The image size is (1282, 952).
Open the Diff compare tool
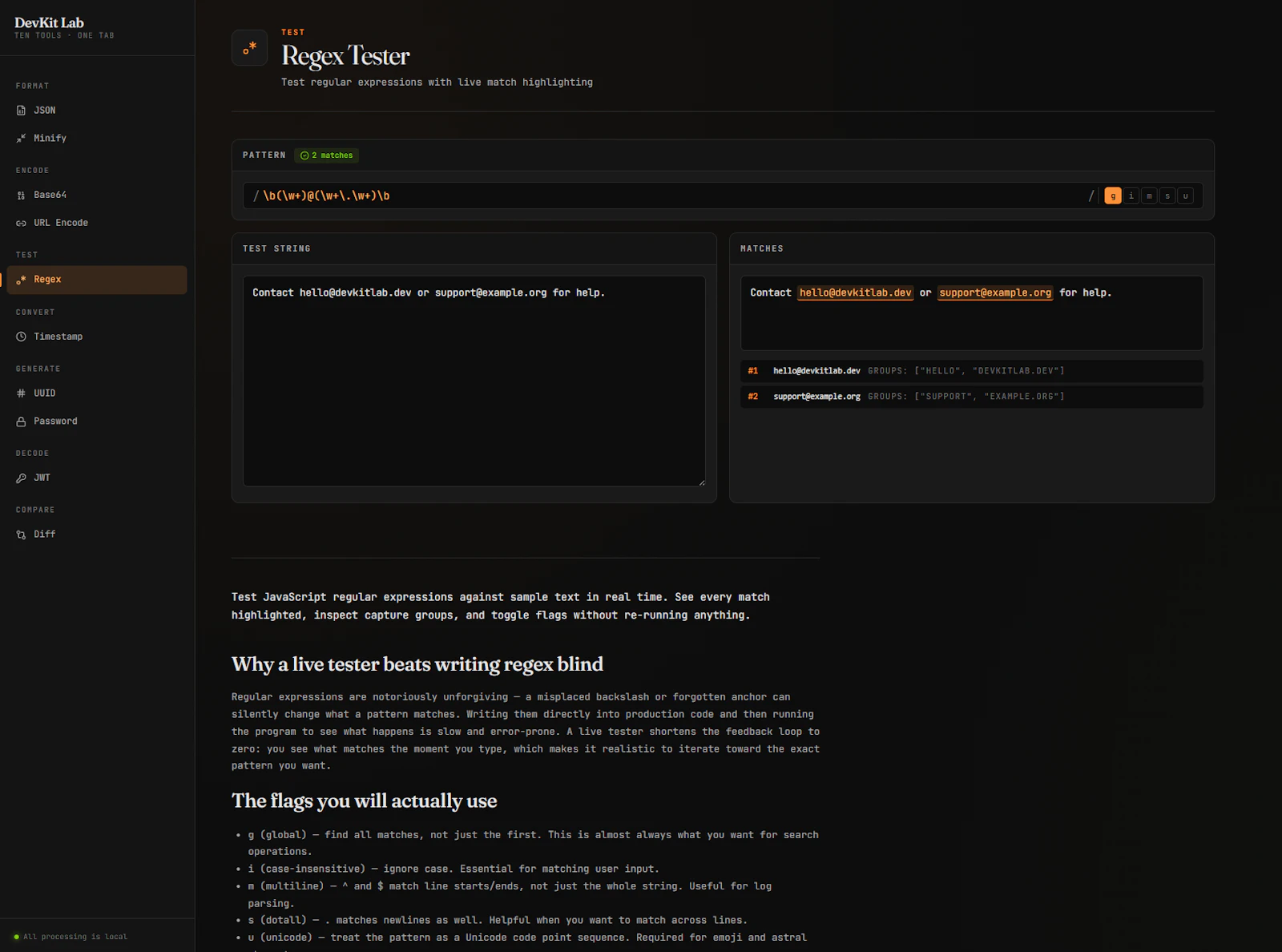[97, 534]
